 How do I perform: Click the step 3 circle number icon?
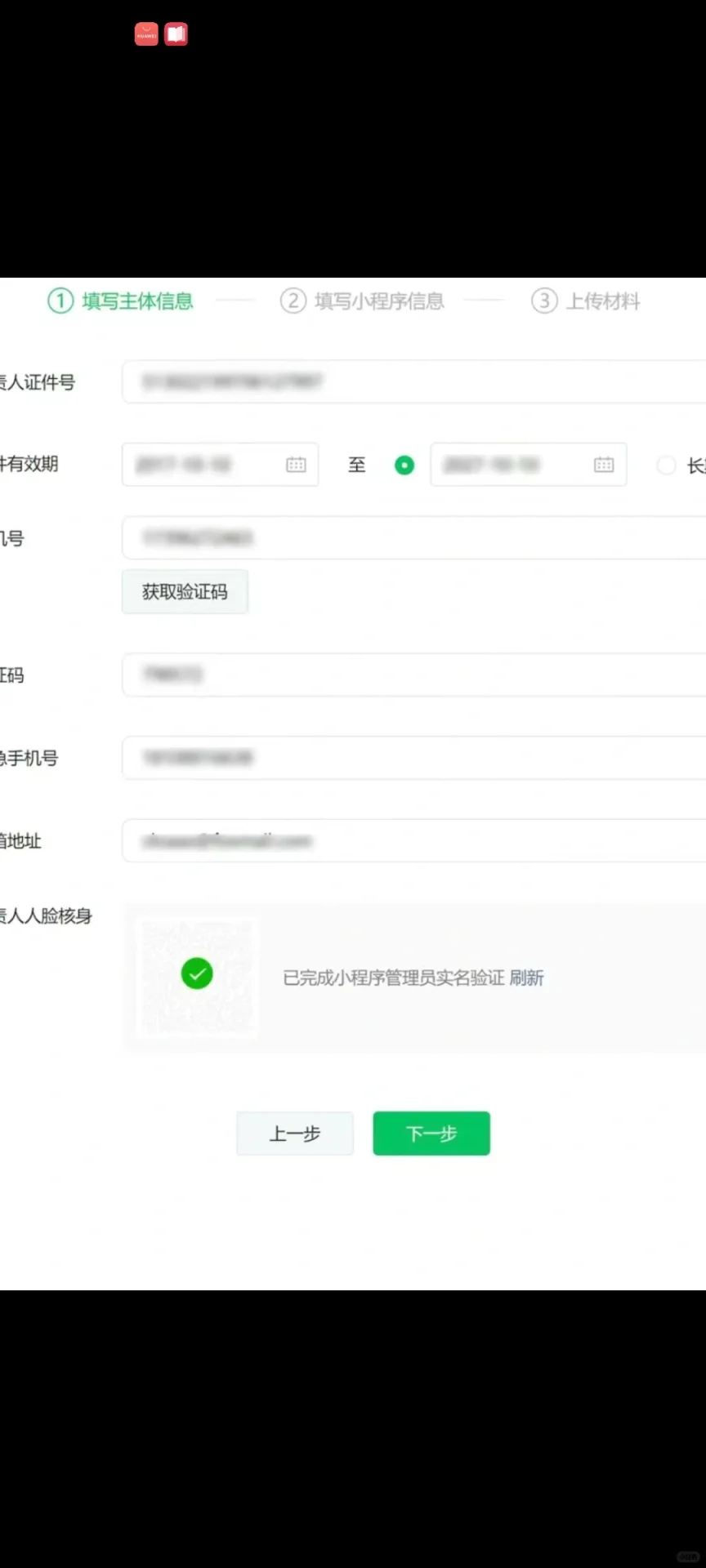[544, 301]
